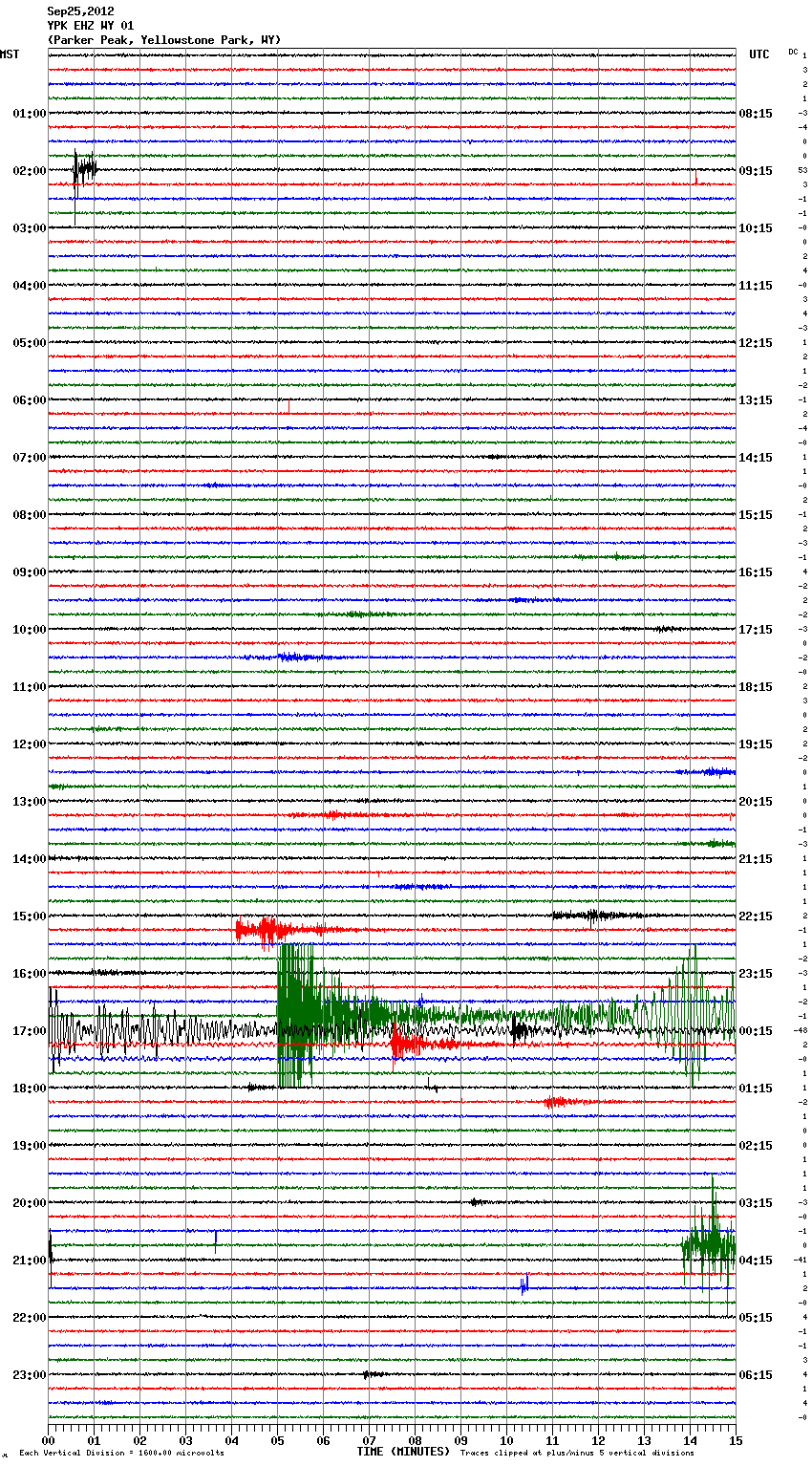This screenshot has height=1466, width=812.
Task: Click the 00:15 UTC time label
Action: coord(756,1031)
